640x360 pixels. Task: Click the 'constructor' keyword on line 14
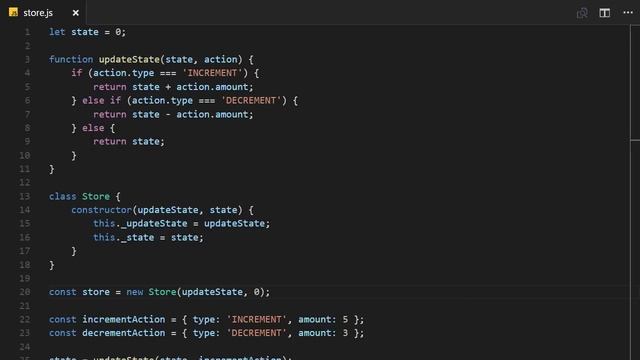(x=101, y=210)
